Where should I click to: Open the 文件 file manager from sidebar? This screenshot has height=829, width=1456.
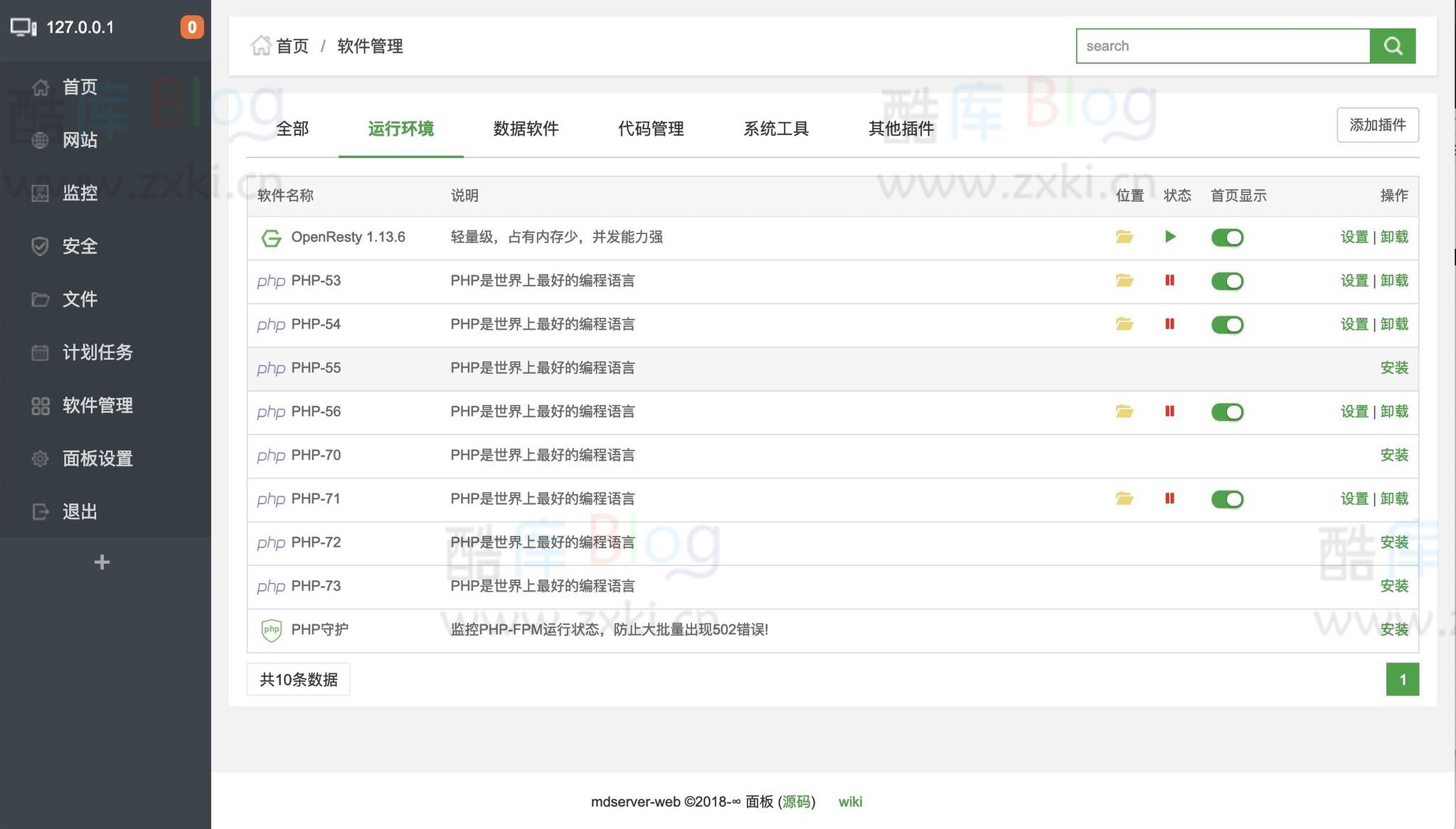tap(41, 299)
